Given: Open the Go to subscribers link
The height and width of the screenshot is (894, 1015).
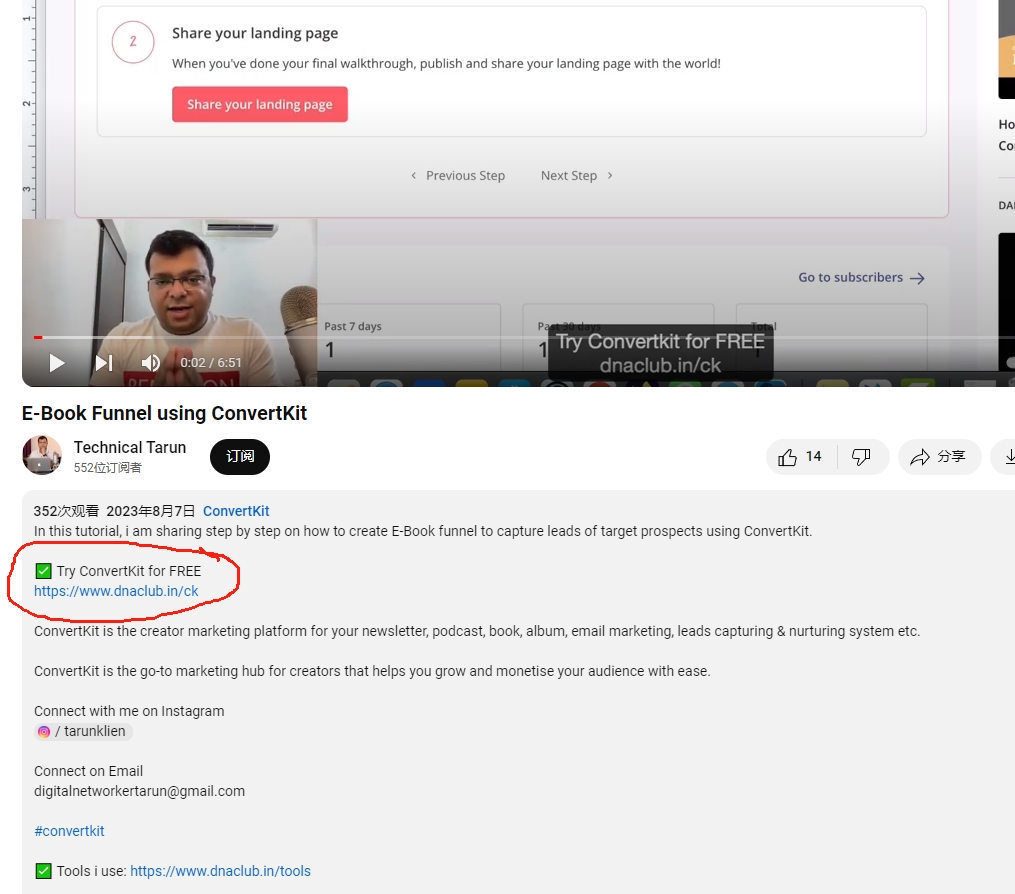Looking at the screenshot, I should pyautogui.click(x=861, y=278).
